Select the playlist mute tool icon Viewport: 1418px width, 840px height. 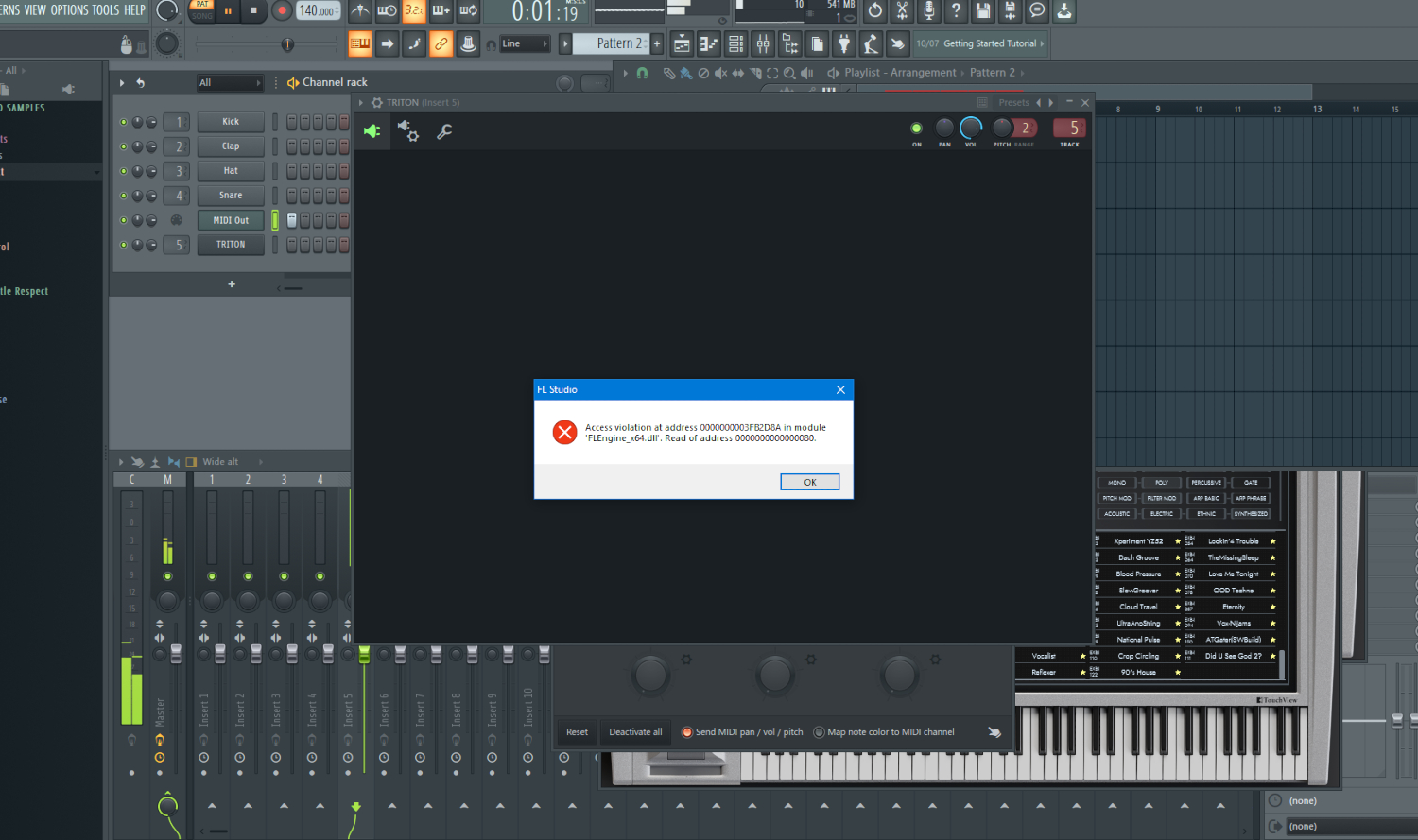click(720, 73)
